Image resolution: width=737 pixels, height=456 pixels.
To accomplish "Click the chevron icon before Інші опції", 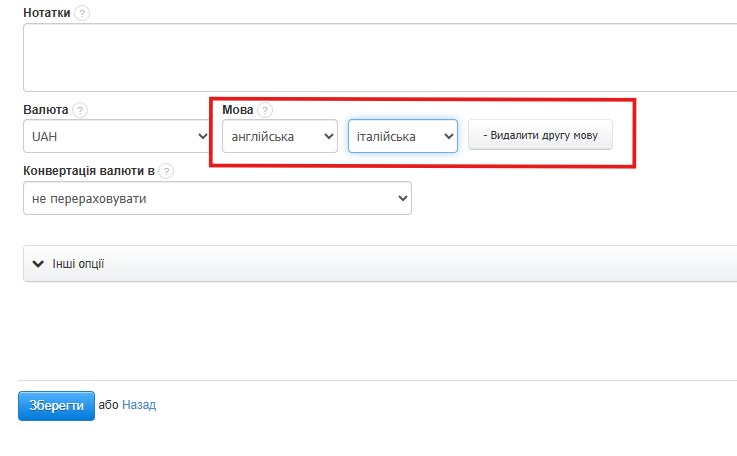I will click(38, 264).
